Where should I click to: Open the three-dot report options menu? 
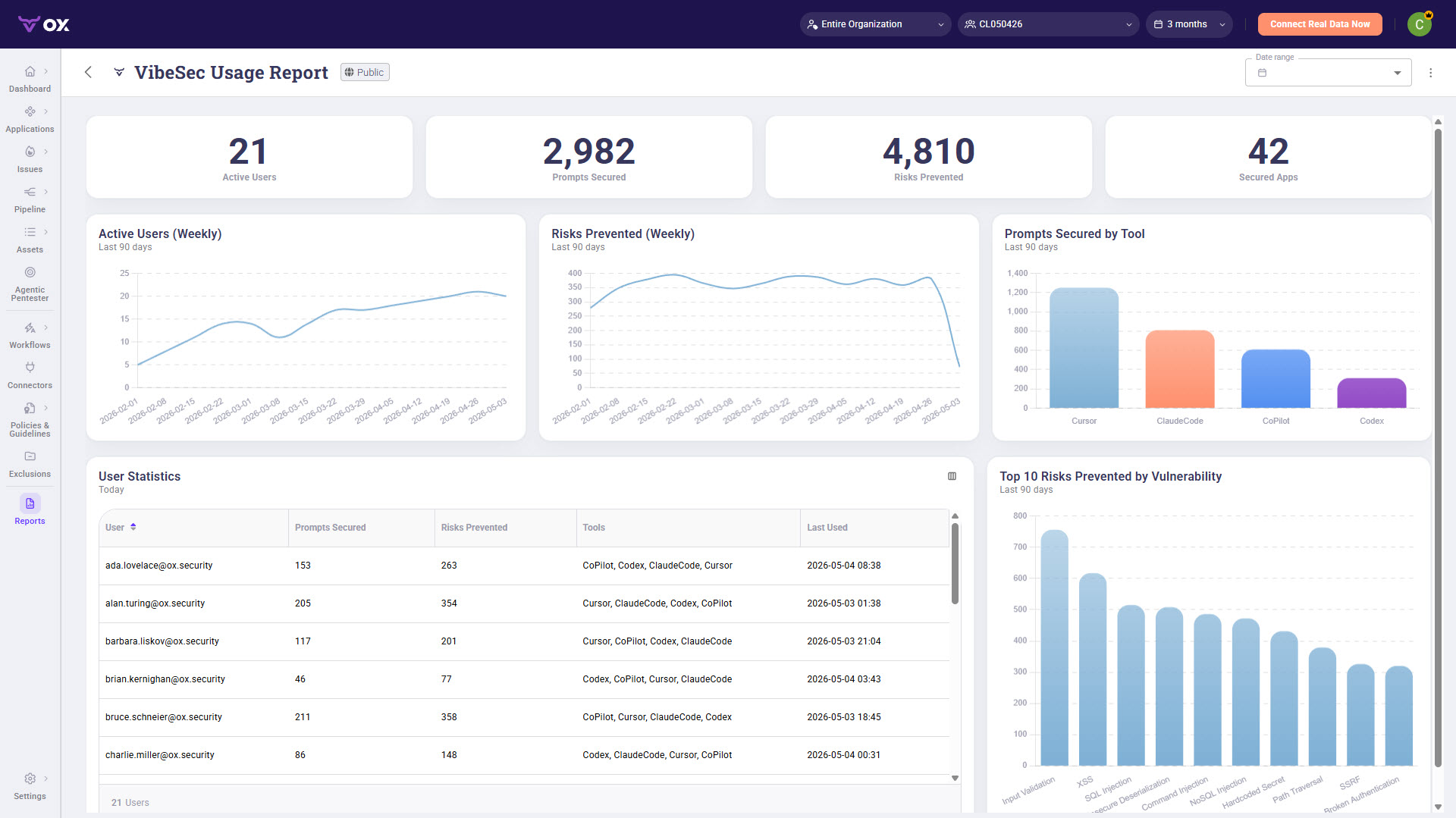[1431, 73]
